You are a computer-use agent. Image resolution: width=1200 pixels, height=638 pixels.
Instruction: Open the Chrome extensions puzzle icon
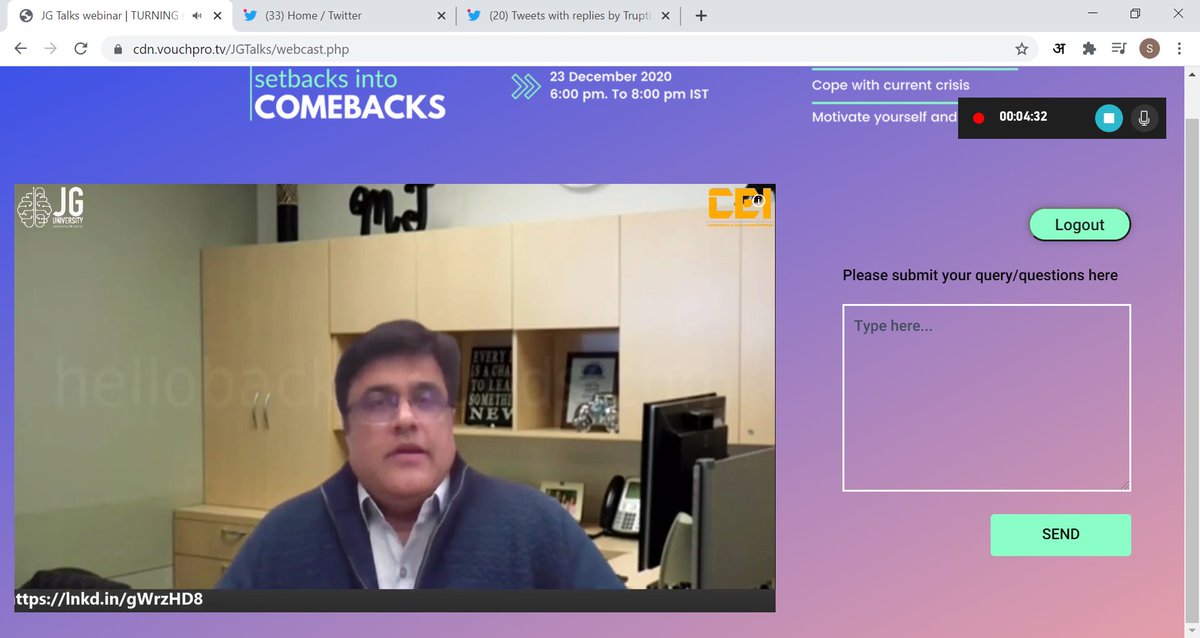tap(1090, 49)
